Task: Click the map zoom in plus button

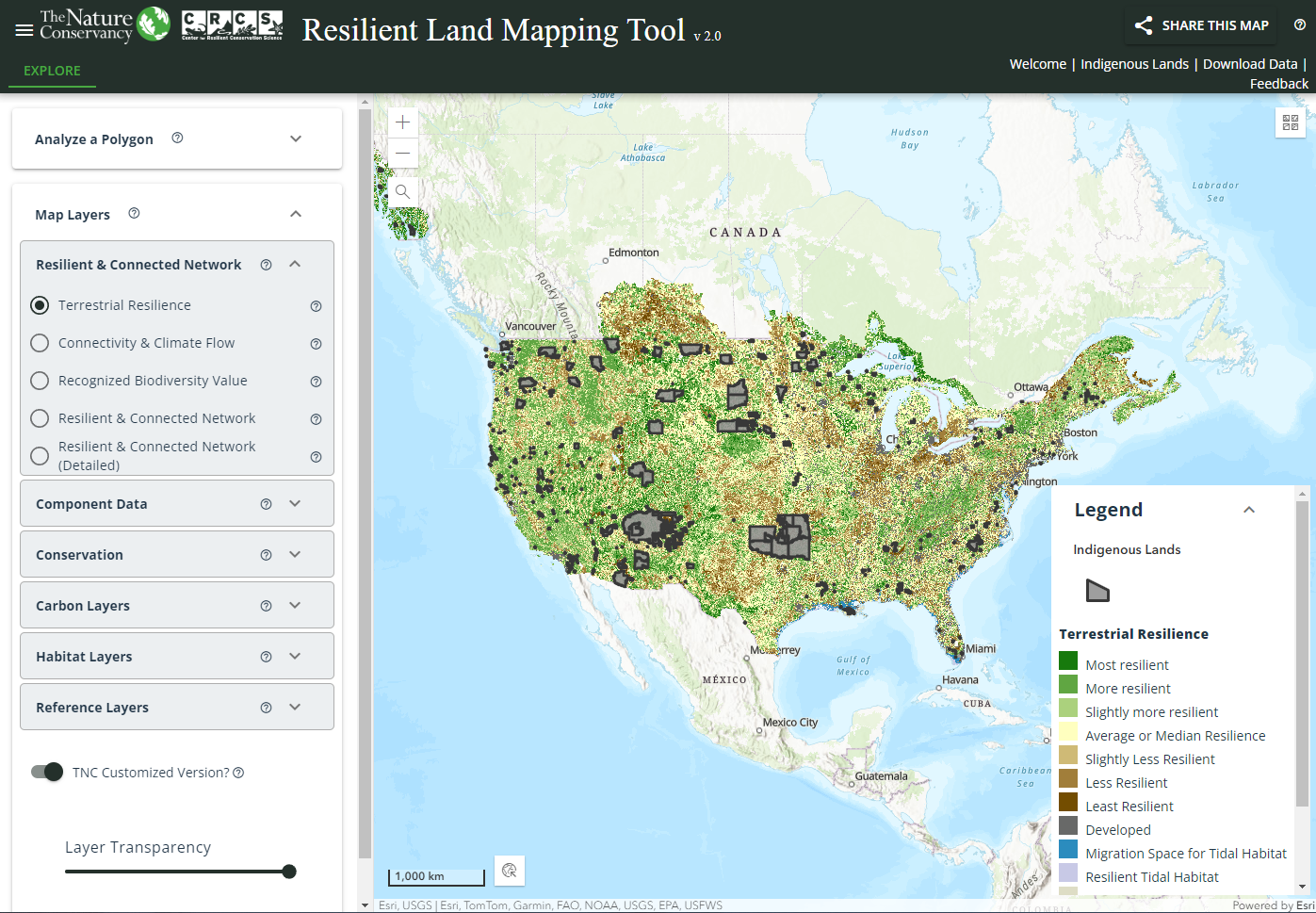Action: pos(402,122)
